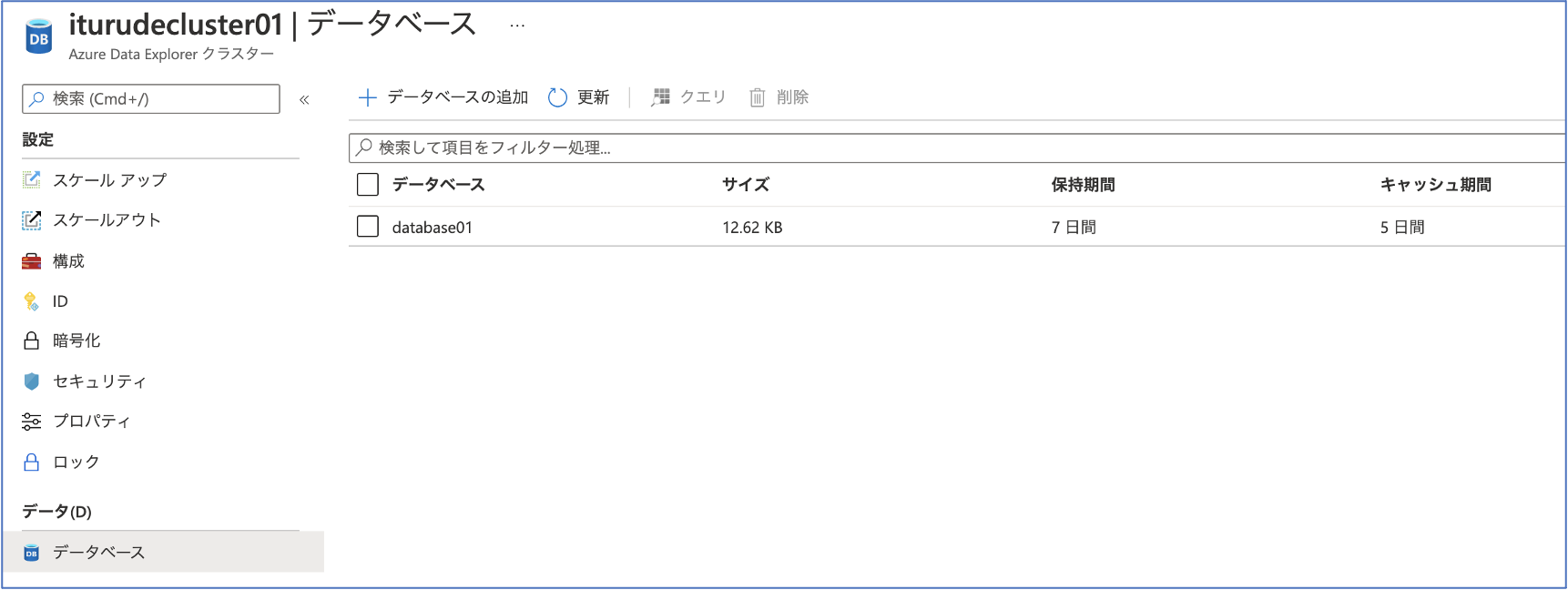Open セキュリティ page
The width and height of the screenshot is (1568, 590).
tap(99, 381)
